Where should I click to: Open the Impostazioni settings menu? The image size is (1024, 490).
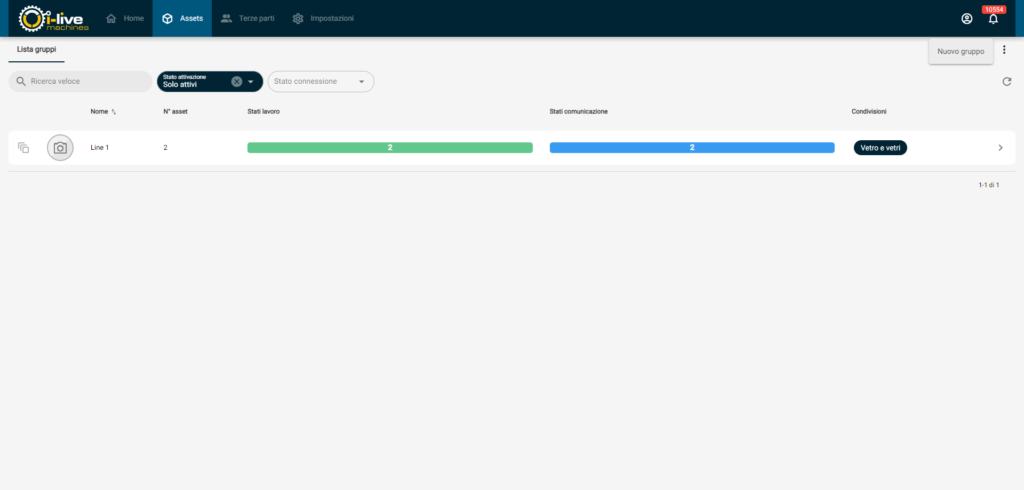(323, 19)
